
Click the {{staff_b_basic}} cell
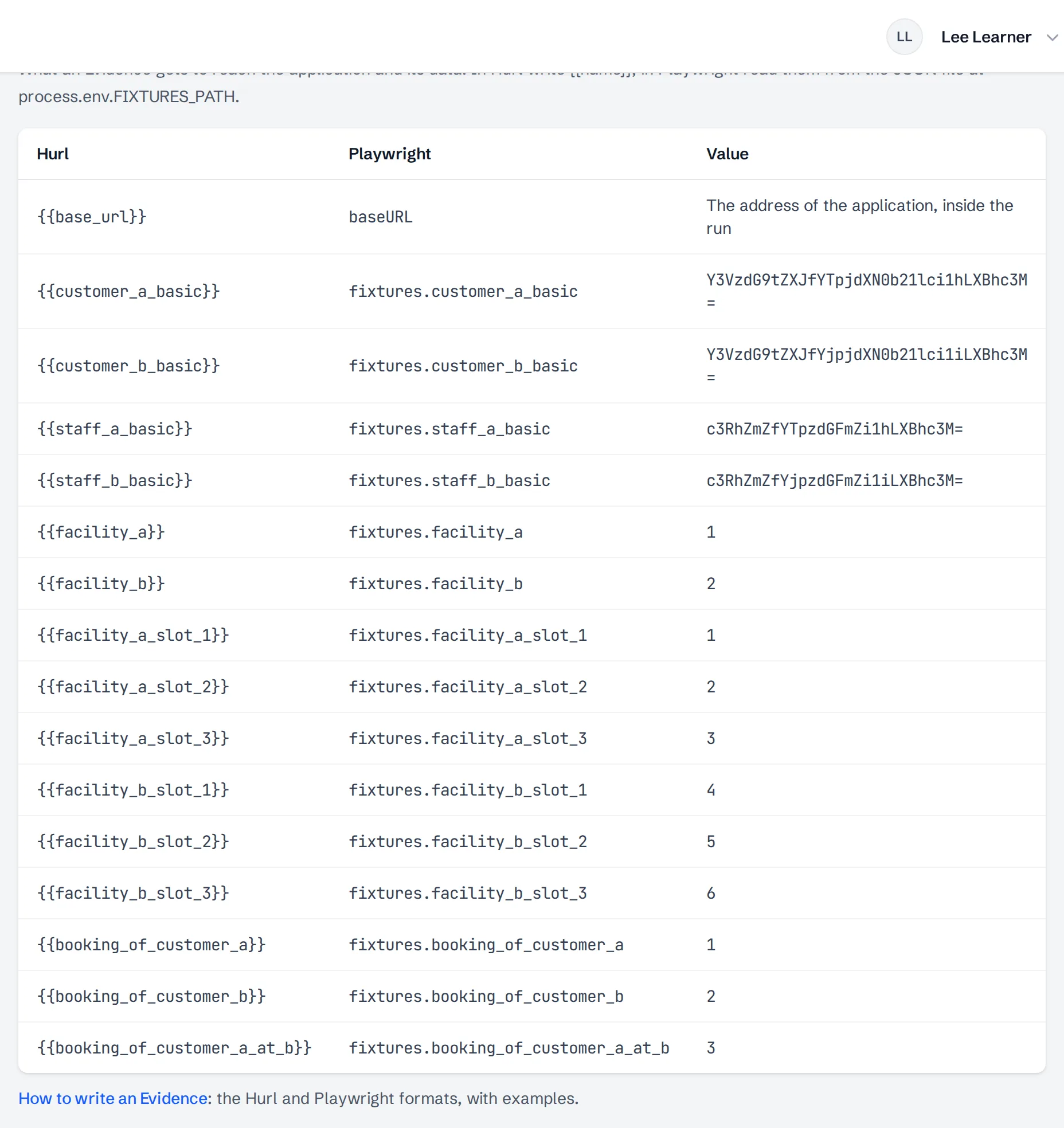[x=115, y=480]
